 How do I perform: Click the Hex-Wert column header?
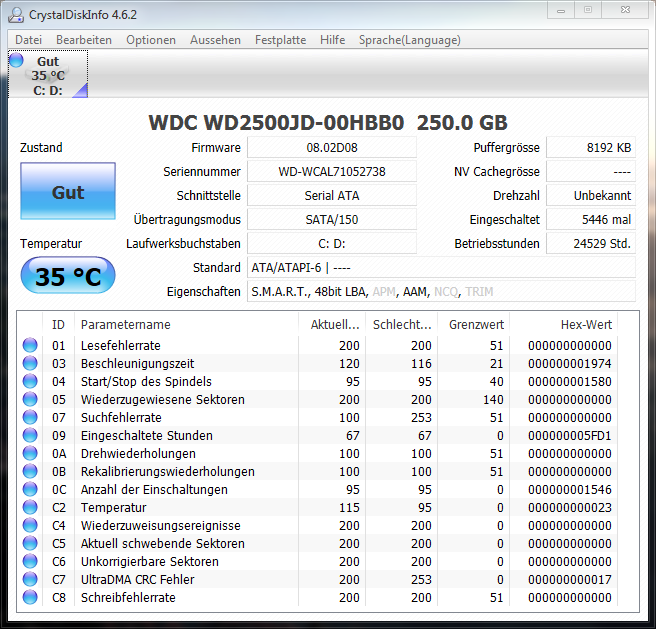pyautogui.click(x=564, y=324)
